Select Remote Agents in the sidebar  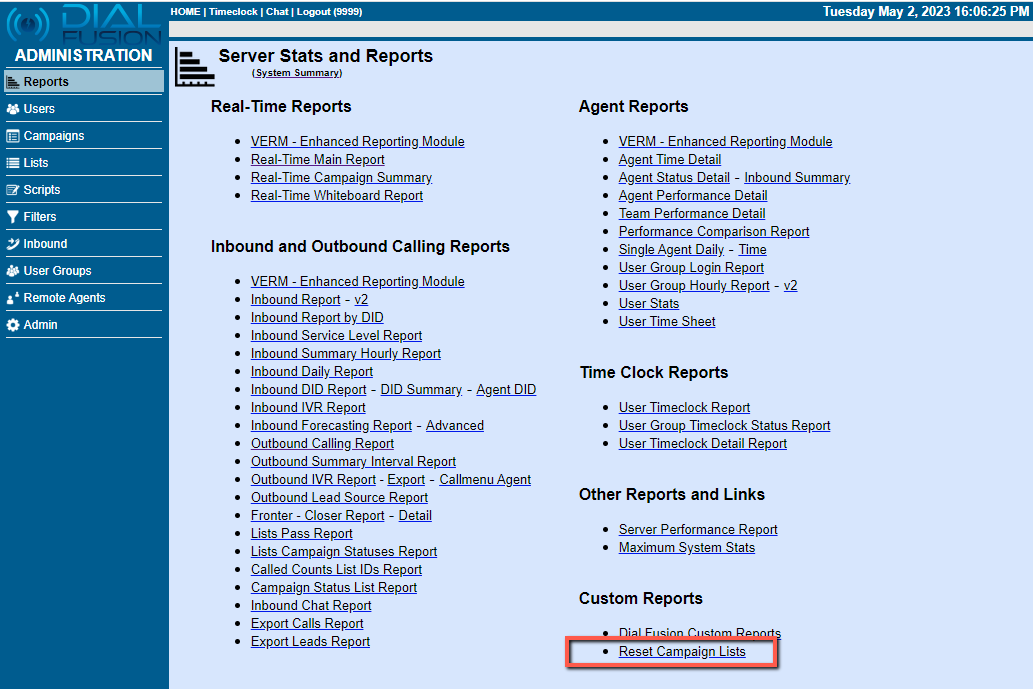coord(84,298)
